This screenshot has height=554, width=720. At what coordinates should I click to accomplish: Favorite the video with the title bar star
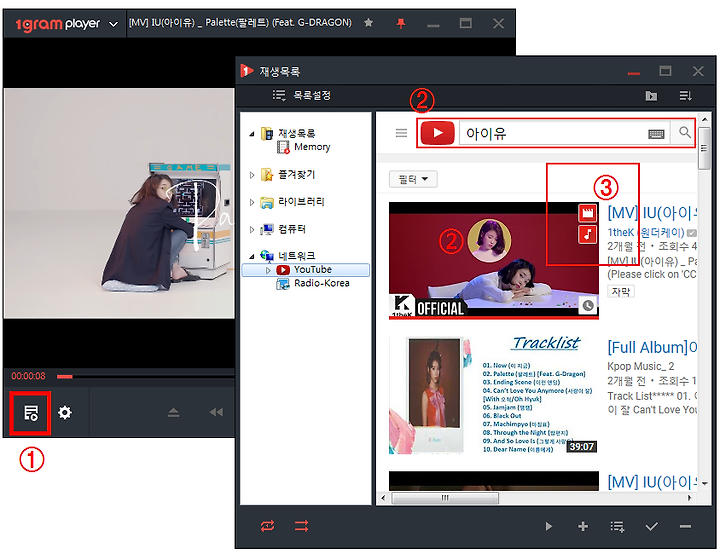click(368, 23)
